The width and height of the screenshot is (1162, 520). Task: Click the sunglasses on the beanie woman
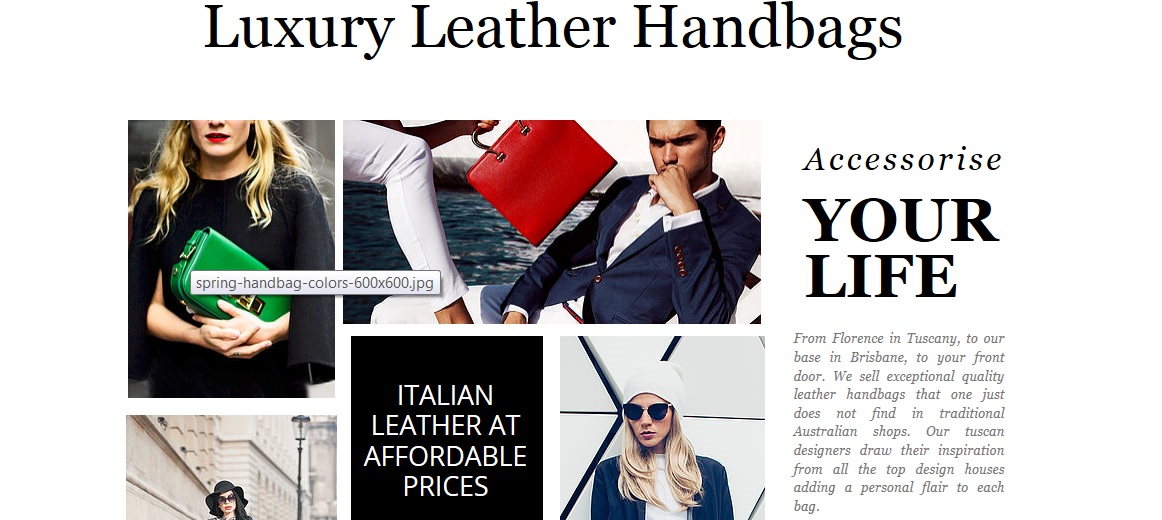(x=647, y=411)
